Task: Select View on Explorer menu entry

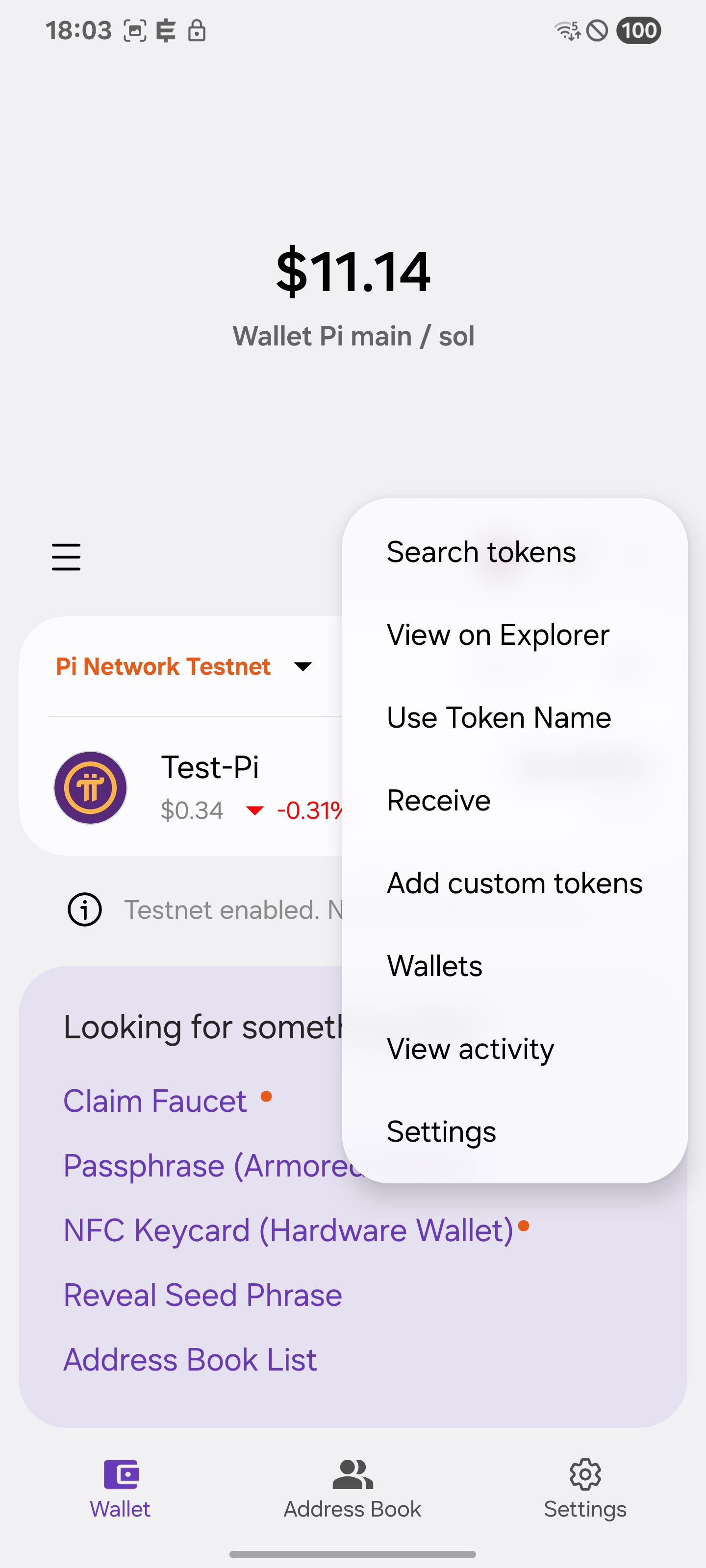Action: pyautogui.click(x=498, y=635)
